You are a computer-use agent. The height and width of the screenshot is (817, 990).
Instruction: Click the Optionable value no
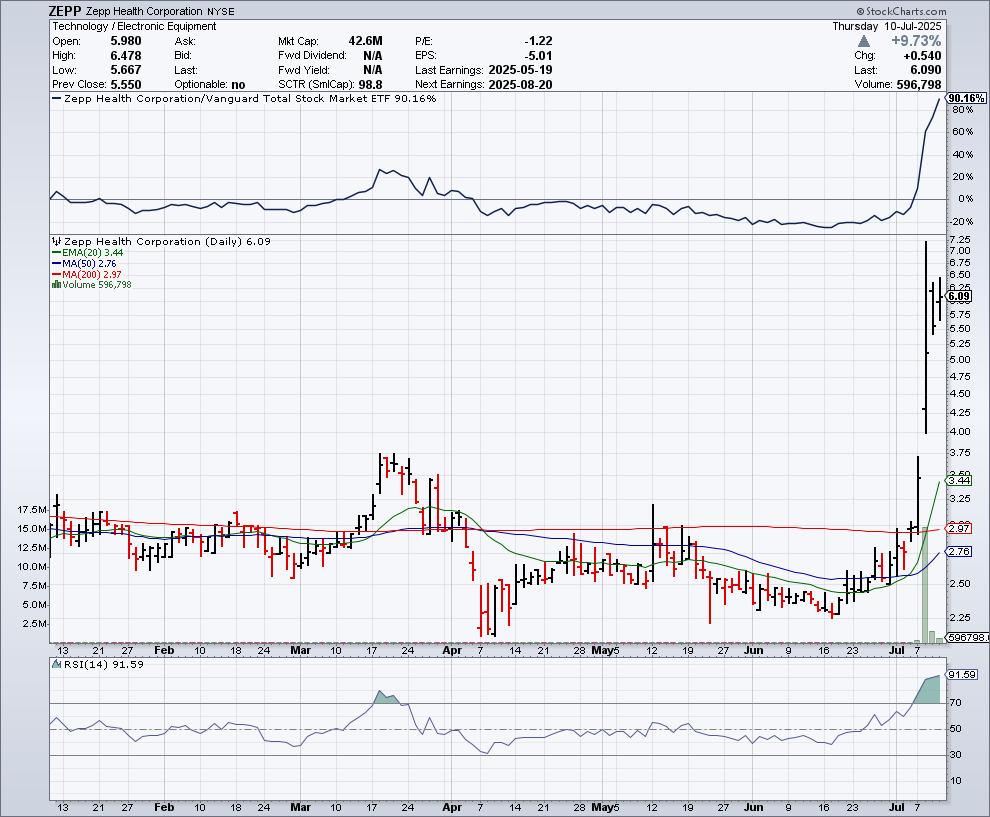pyautogui.click(x=238, y=85)
